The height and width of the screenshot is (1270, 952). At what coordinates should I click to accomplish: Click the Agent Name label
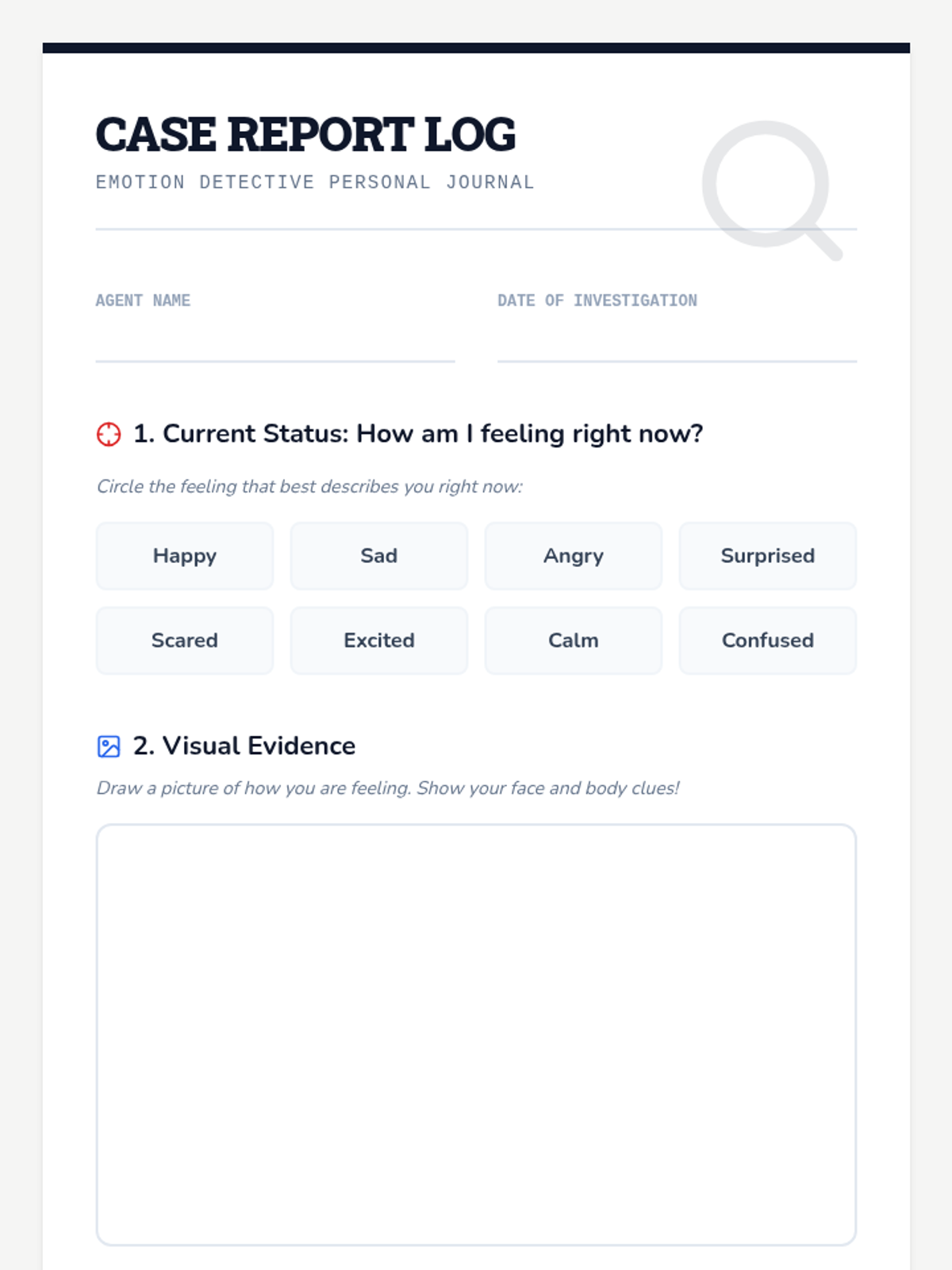[143, 301]
